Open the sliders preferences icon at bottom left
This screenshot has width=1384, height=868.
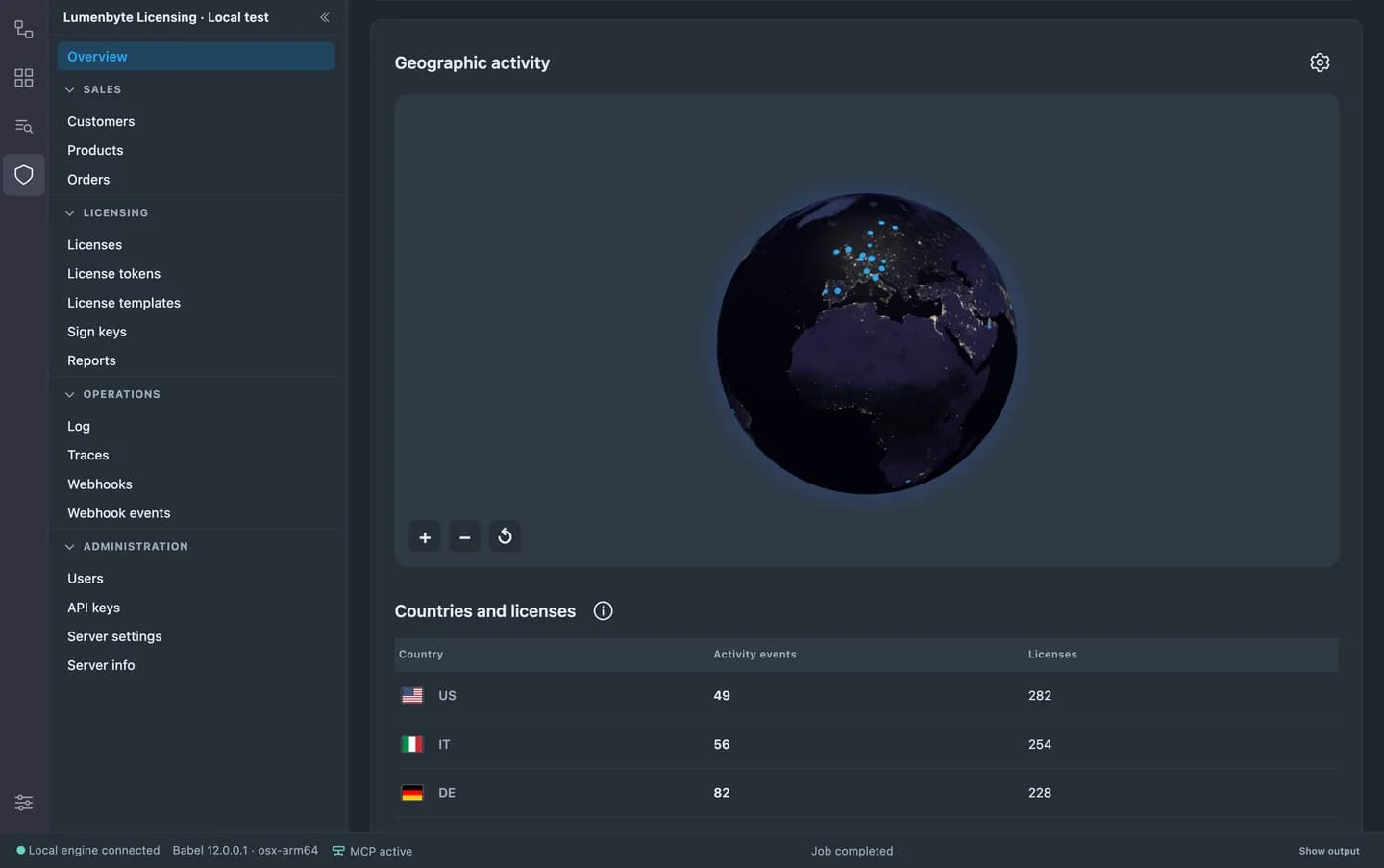[x=24, y=802]
